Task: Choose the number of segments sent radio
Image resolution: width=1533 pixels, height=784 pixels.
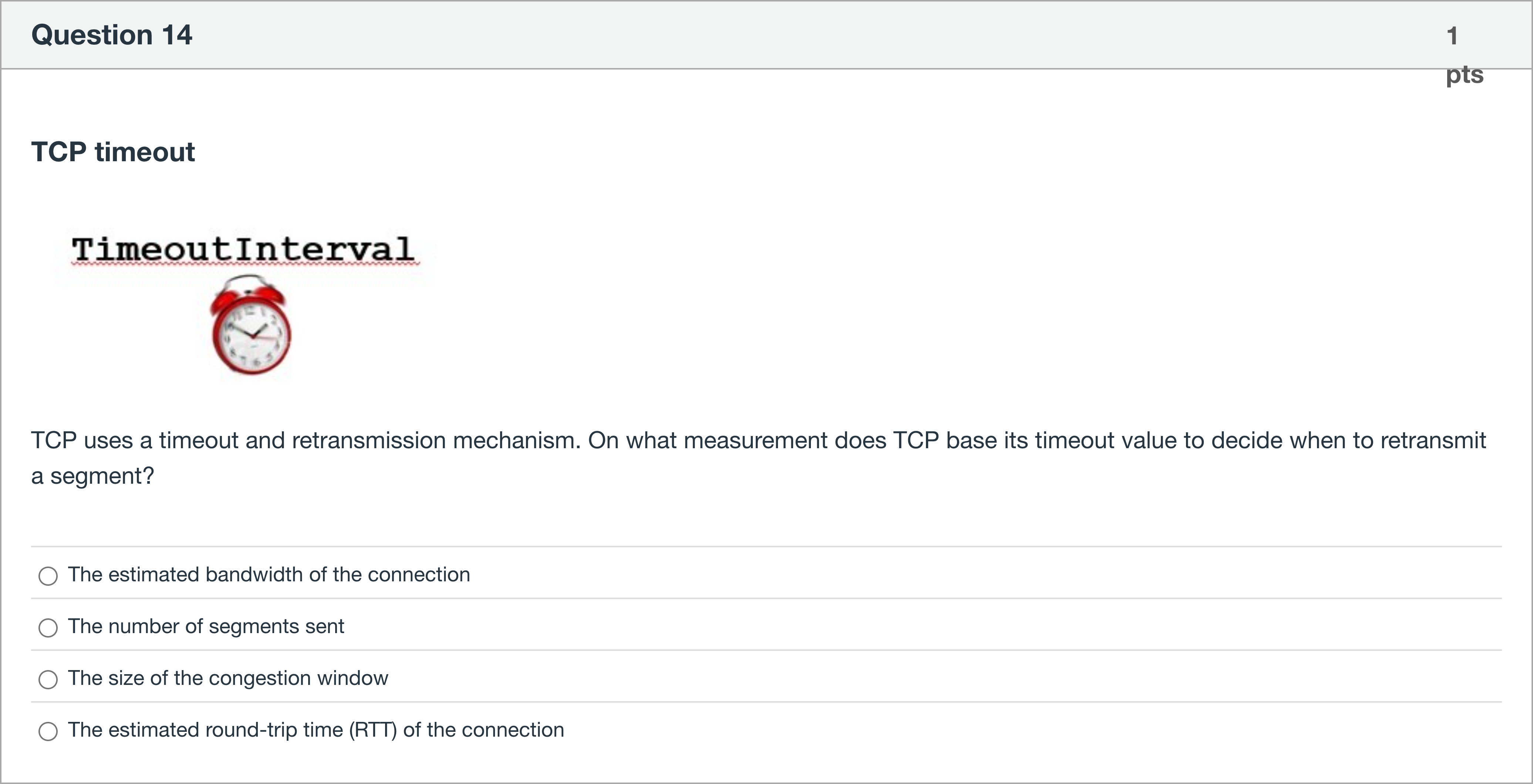Action: [48, 628]
